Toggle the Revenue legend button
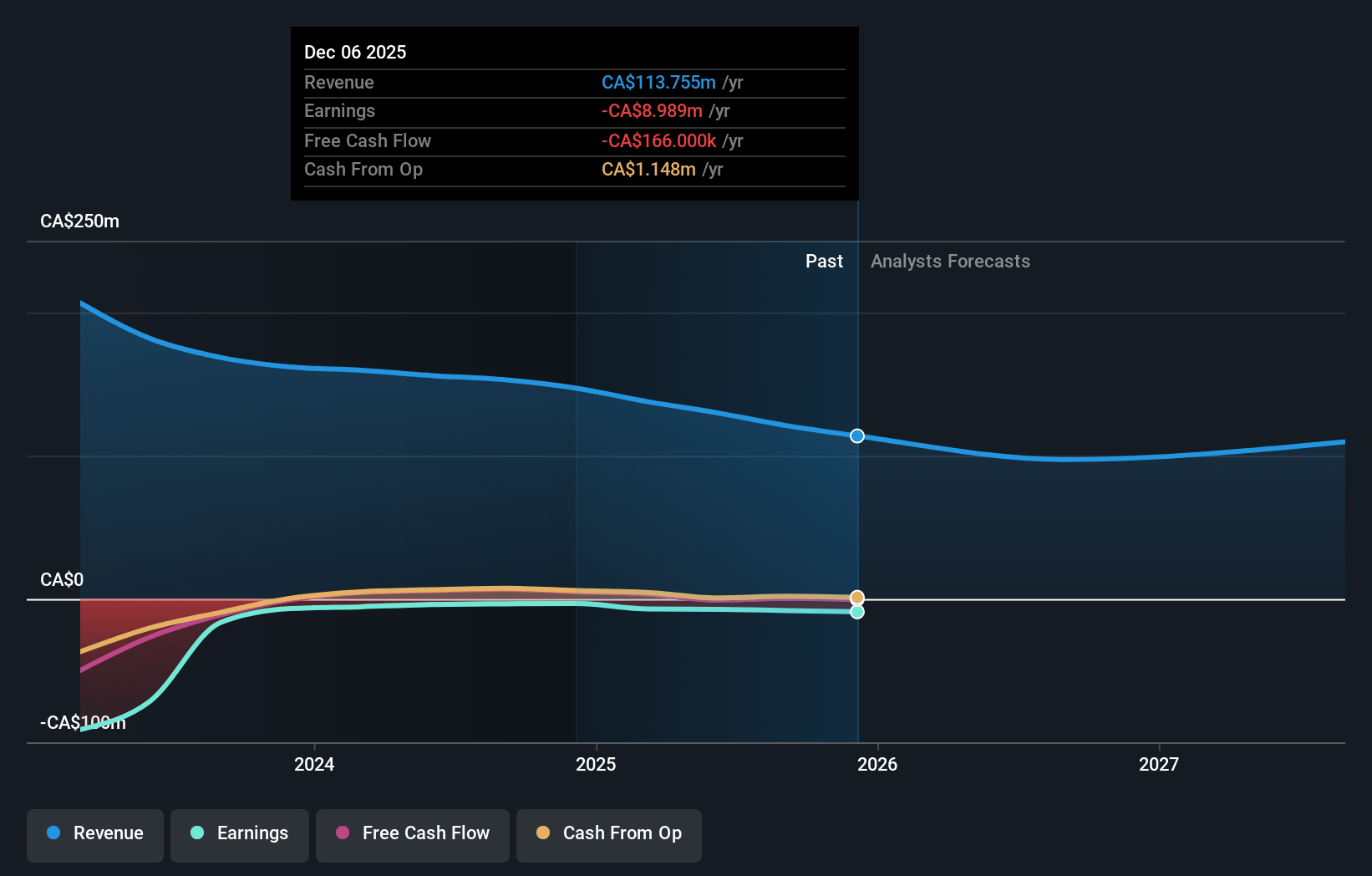 (x=95, y=834)
